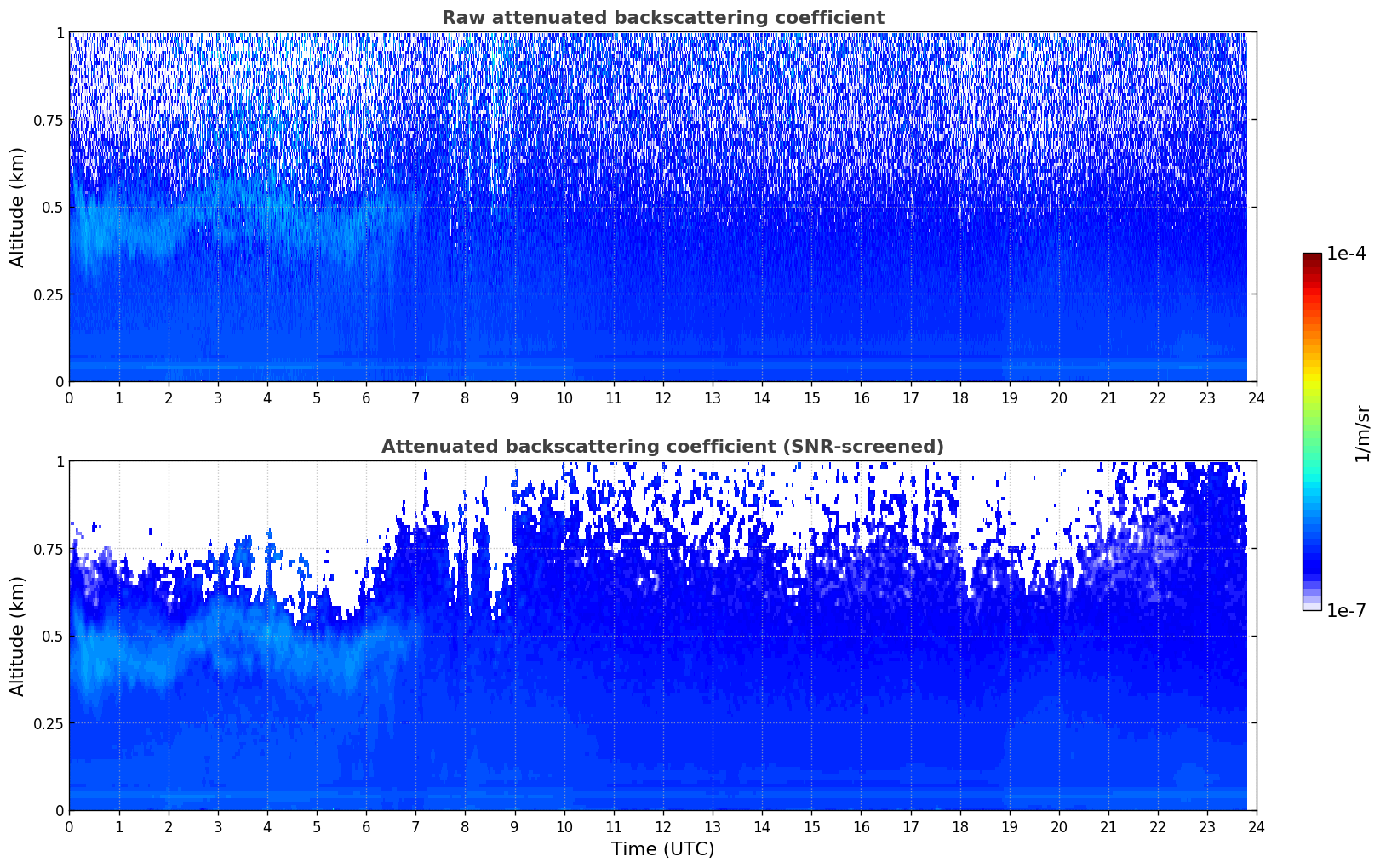Click hour tick "10" under the bottom plot

[564, 826]
